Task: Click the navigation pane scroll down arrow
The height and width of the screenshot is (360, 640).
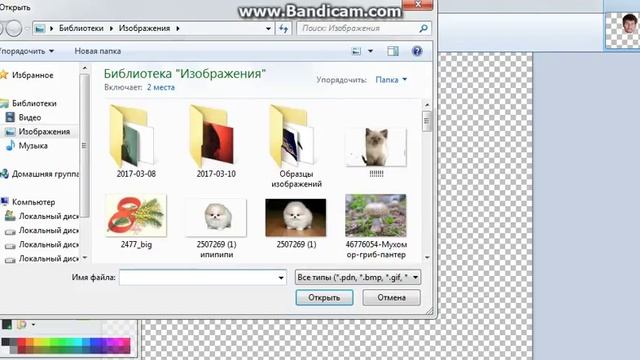Action: coord(84,258)
